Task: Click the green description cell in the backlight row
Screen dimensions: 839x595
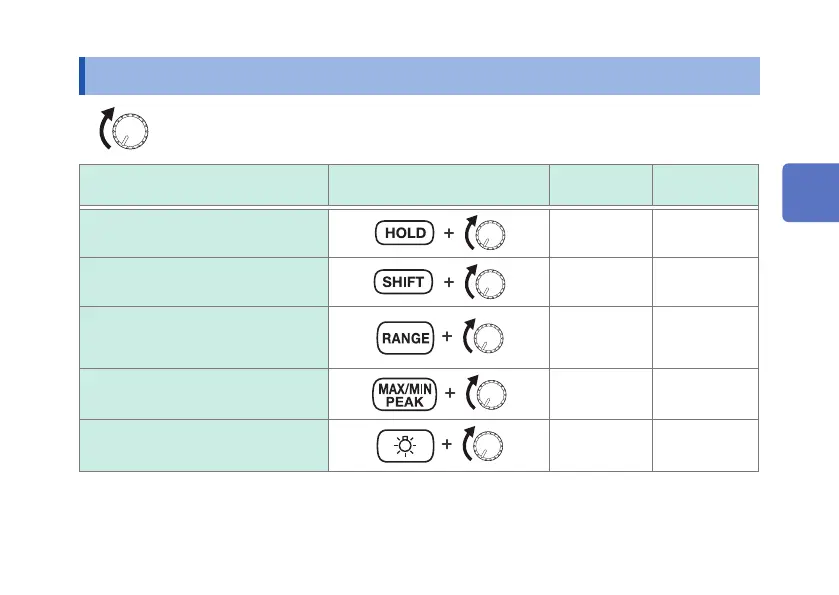Action: click(204, 445)
